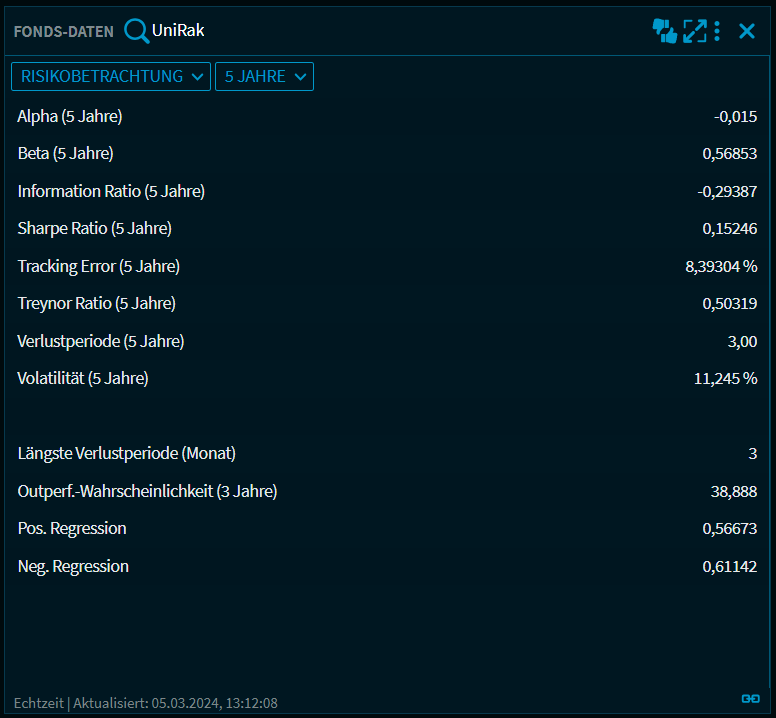Click the Echtzeit update timestamp in the footer
Image resolution: width=776 pixels, height=718 pixels.
click(146, 703)
